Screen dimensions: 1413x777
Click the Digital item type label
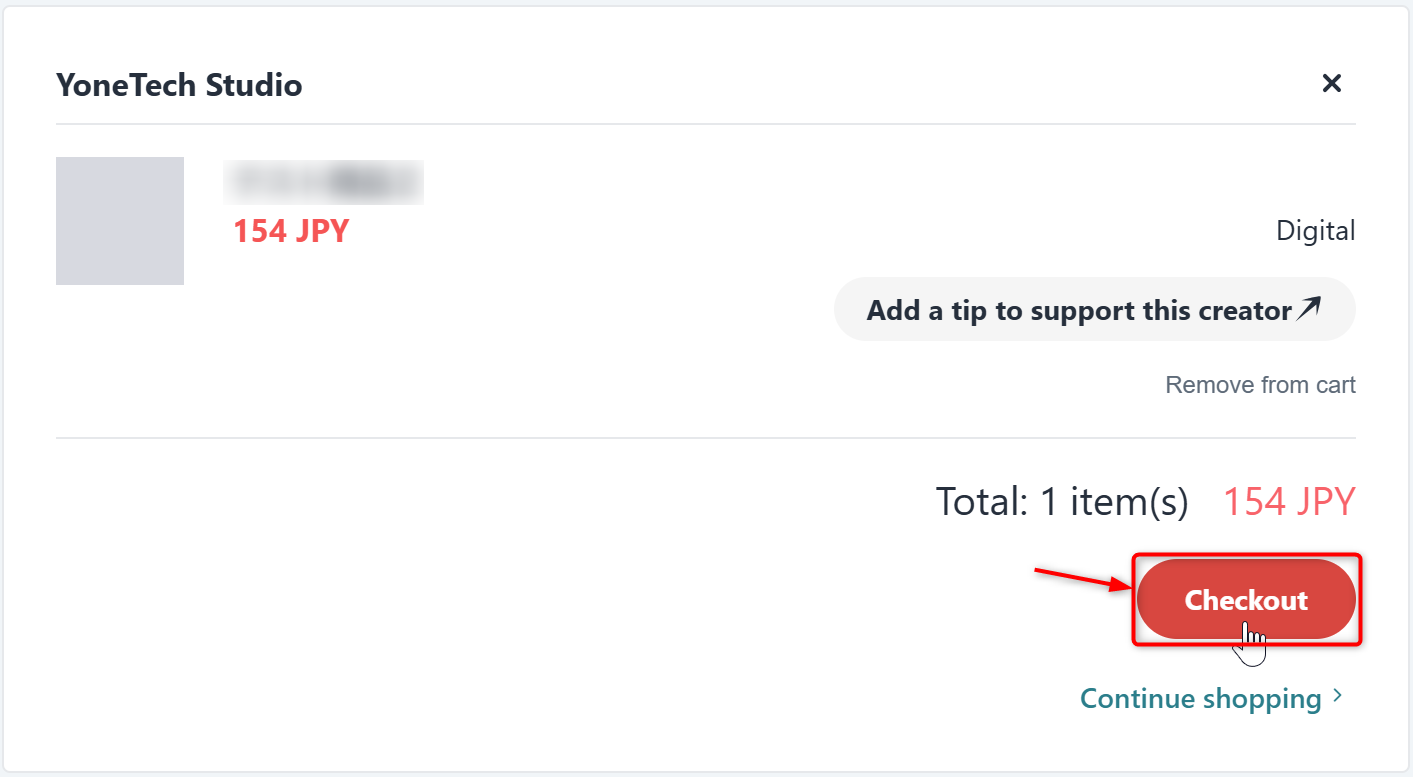pyautogui.click(x=1315, y=231)
